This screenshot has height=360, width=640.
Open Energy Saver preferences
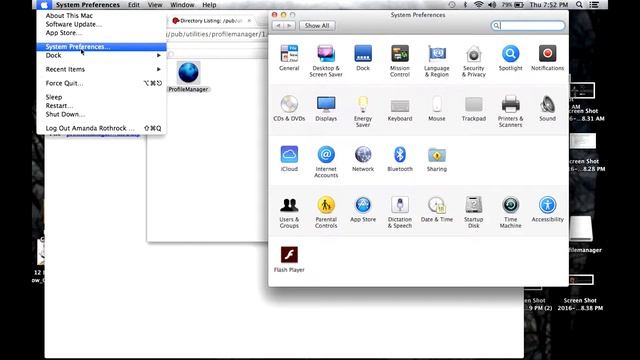click(x=363, y=111)
